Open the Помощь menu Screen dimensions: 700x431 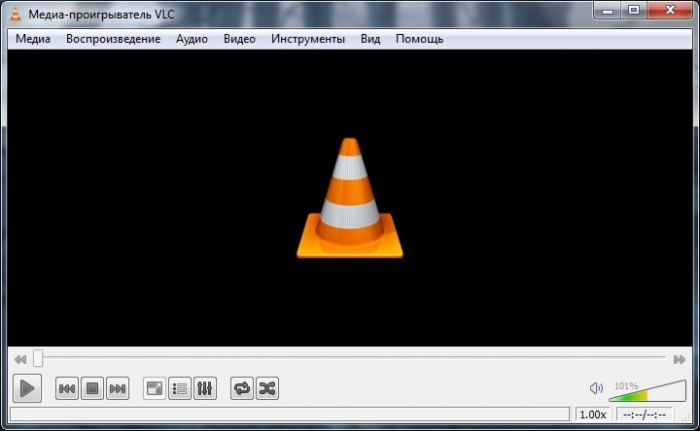419,39
